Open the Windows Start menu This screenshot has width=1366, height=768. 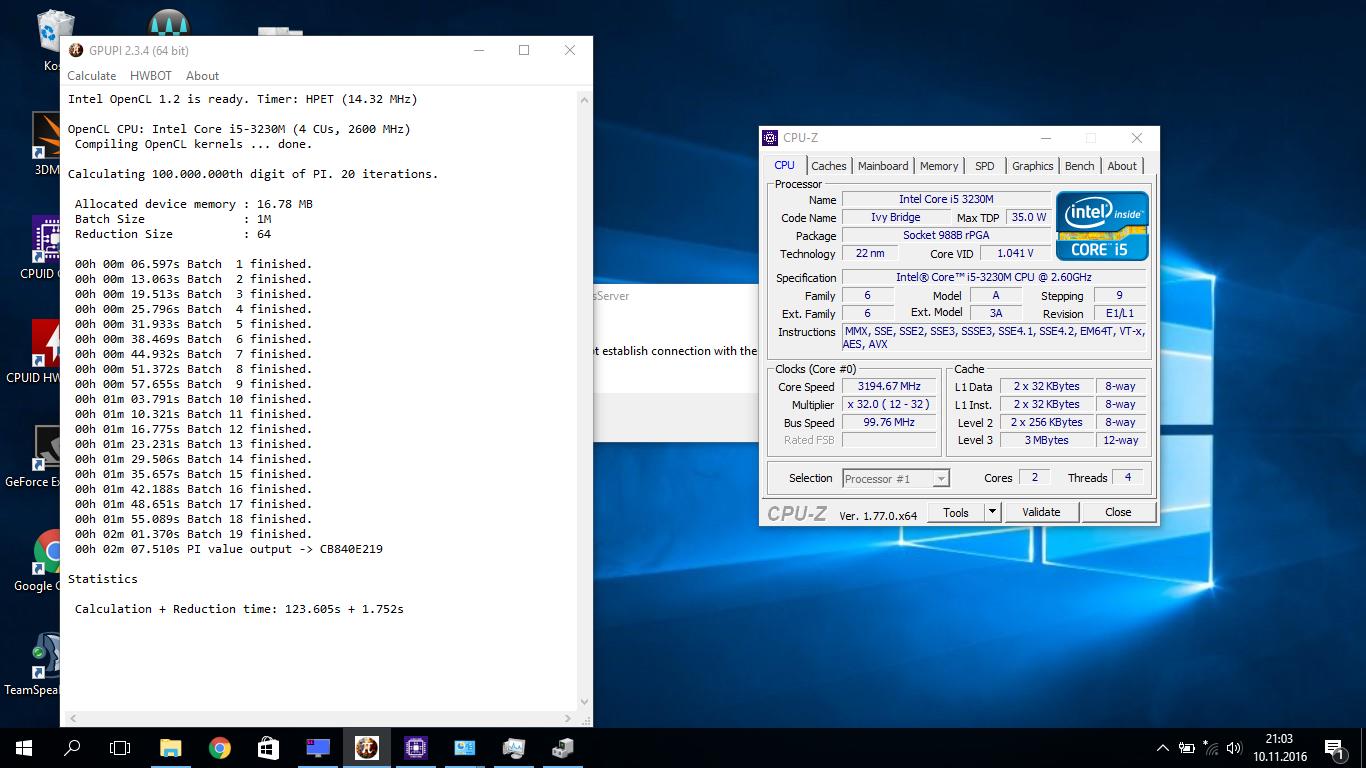[x=24, y=747]
